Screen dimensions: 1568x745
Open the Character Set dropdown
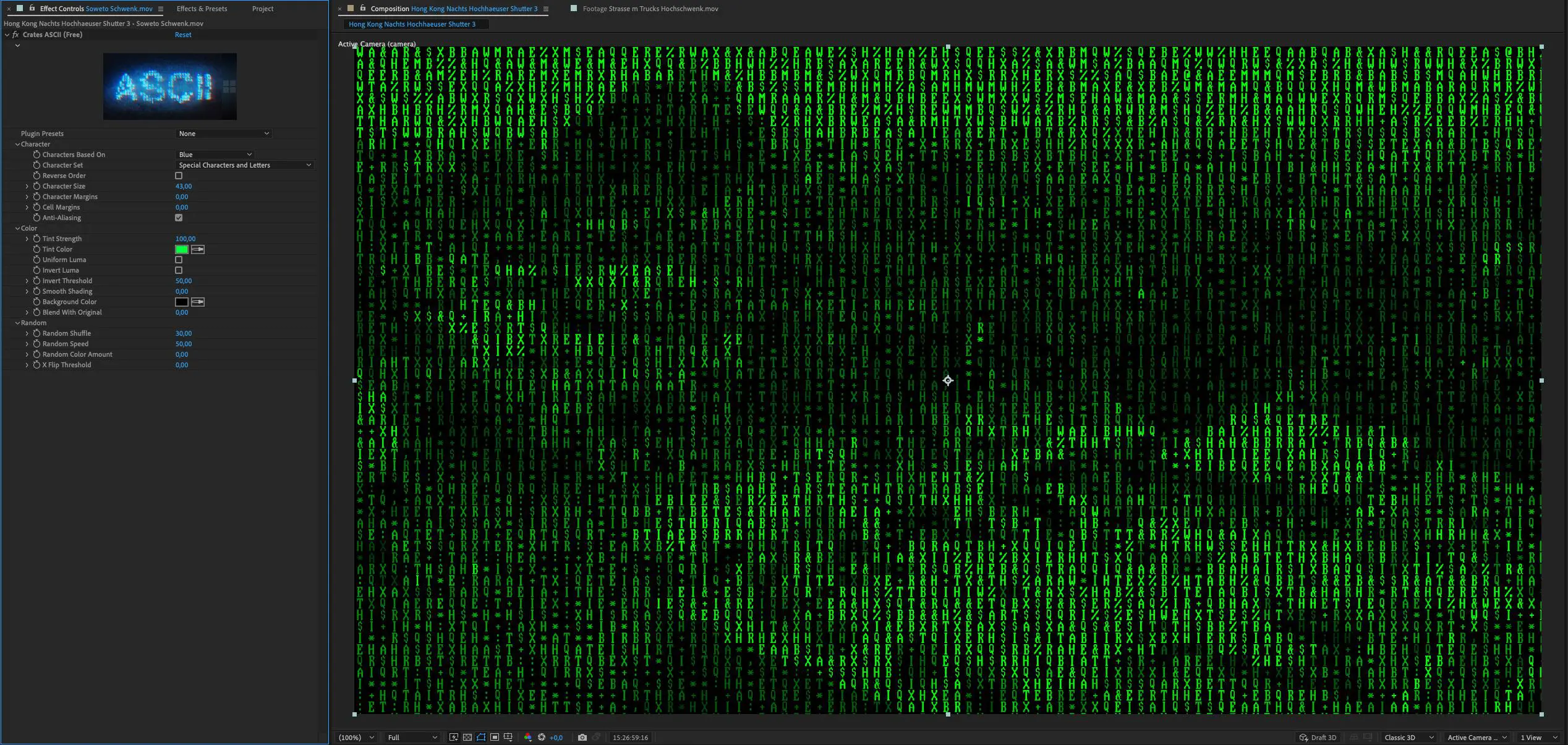coord(245,165)
